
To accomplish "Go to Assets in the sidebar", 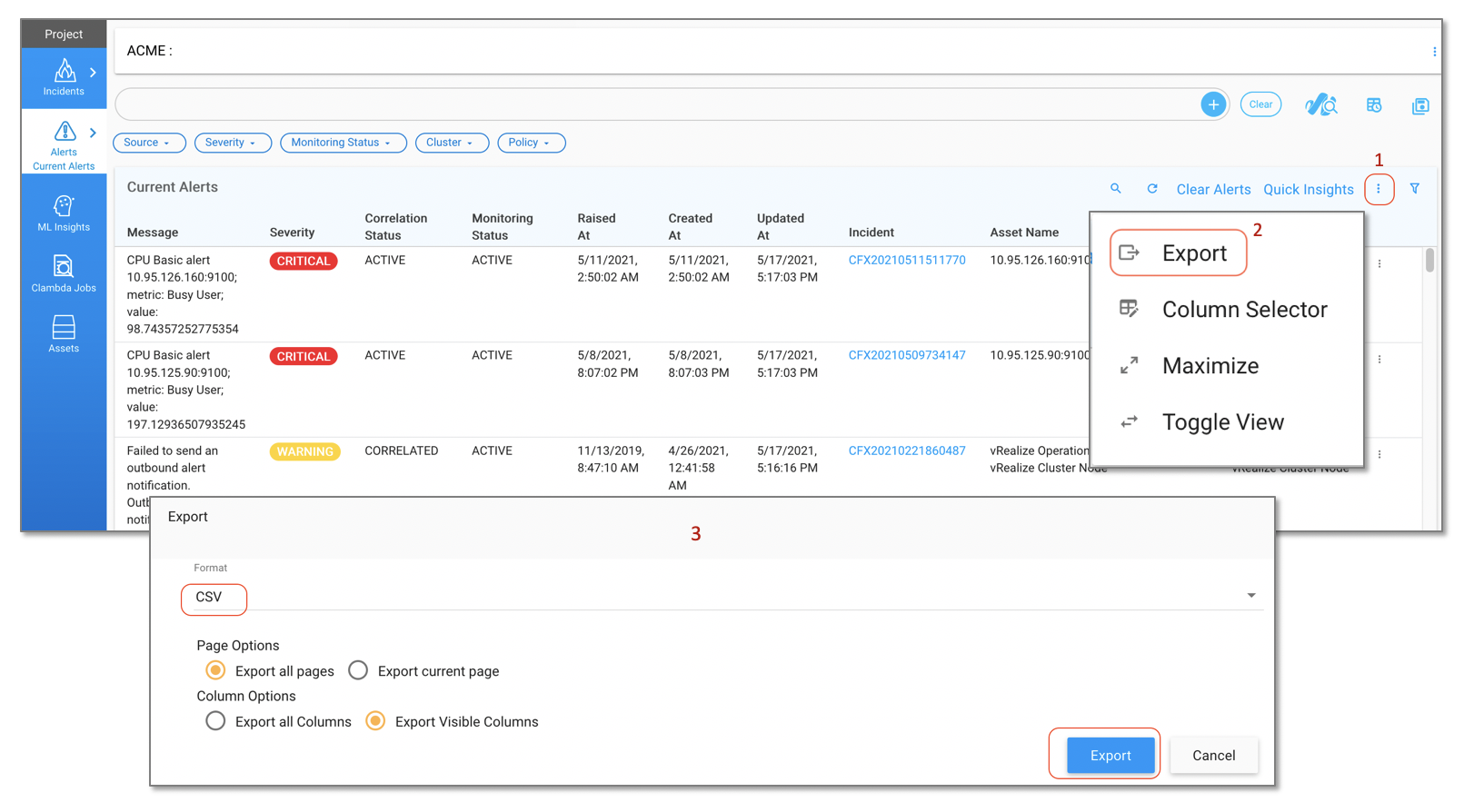I will click(x=64, y=334).
